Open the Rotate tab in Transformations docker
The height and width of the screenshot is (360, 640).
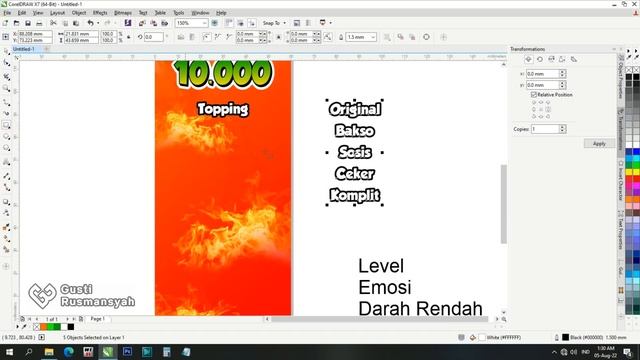[x=540, y=59]
